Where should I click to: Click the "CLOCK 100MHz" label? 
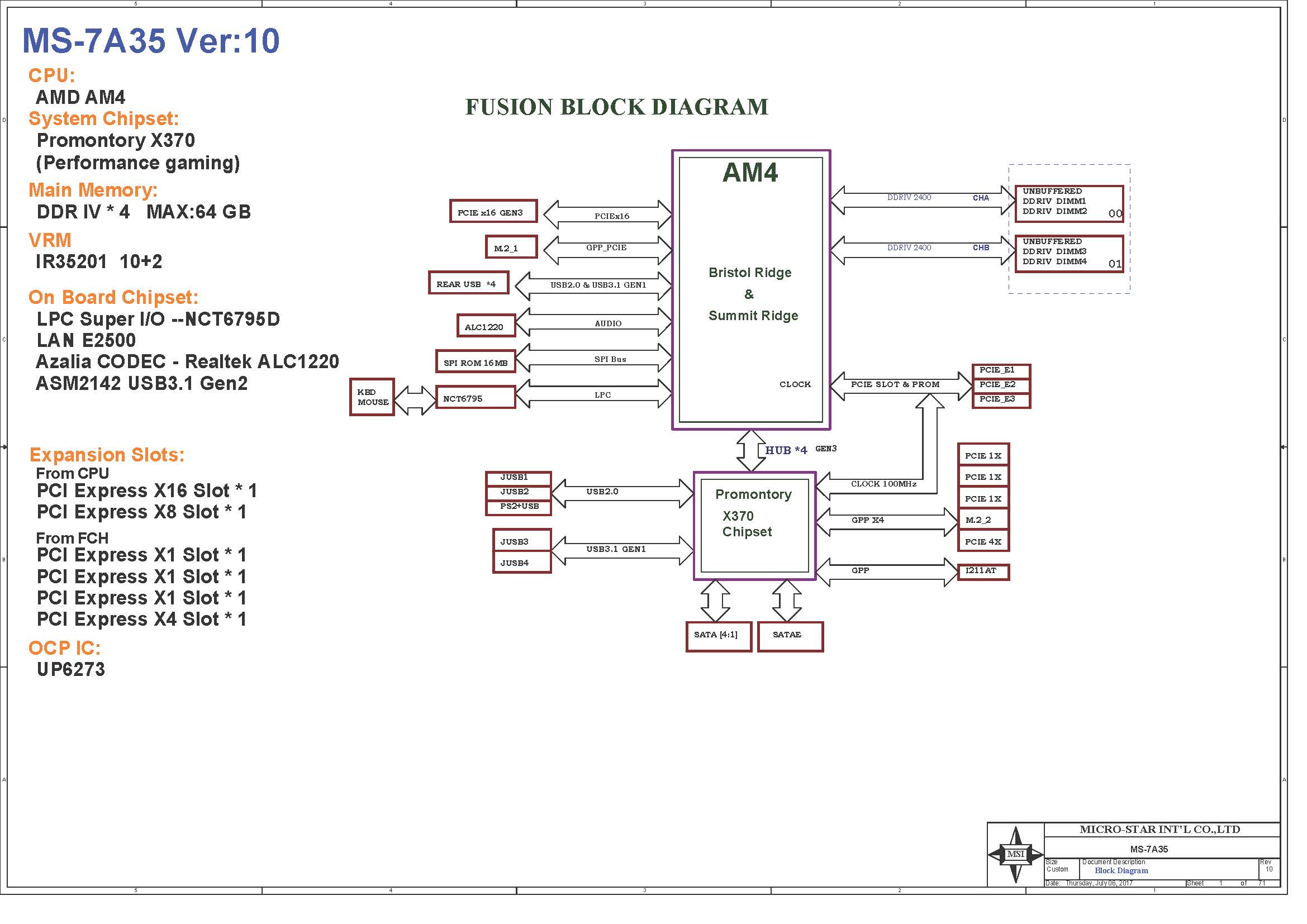pos(883,484)
